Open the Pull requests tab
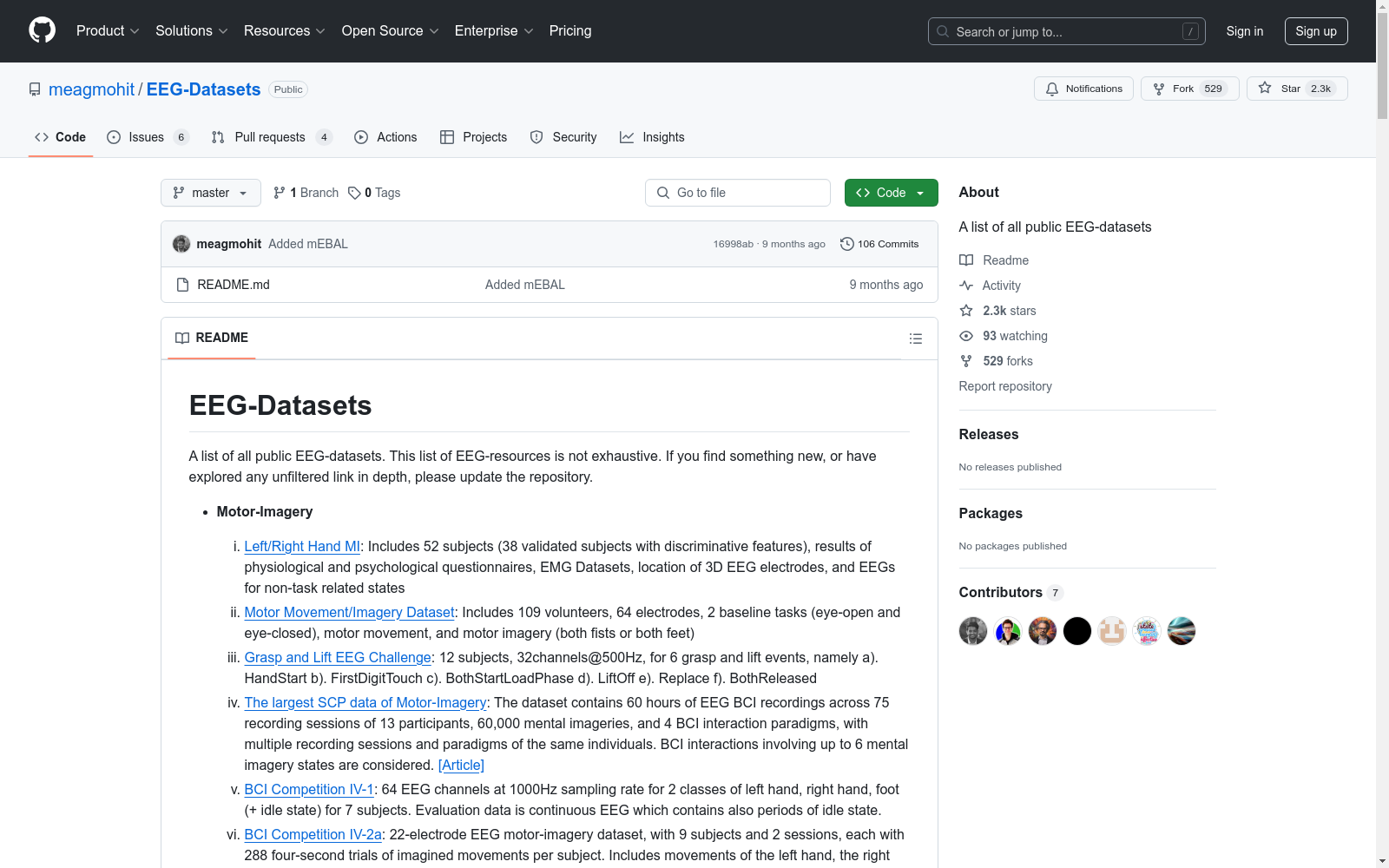Viewport: 1389px width, 868px height. point(272,137)
